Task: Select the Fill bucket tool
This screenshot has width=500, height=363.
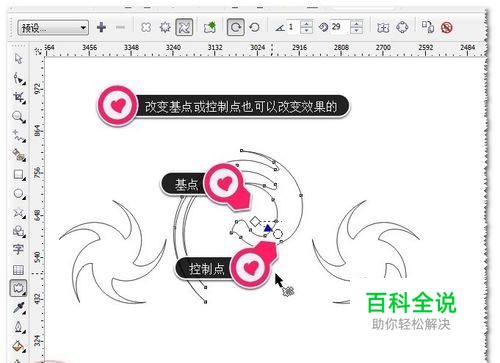Action: click(19, 346)
